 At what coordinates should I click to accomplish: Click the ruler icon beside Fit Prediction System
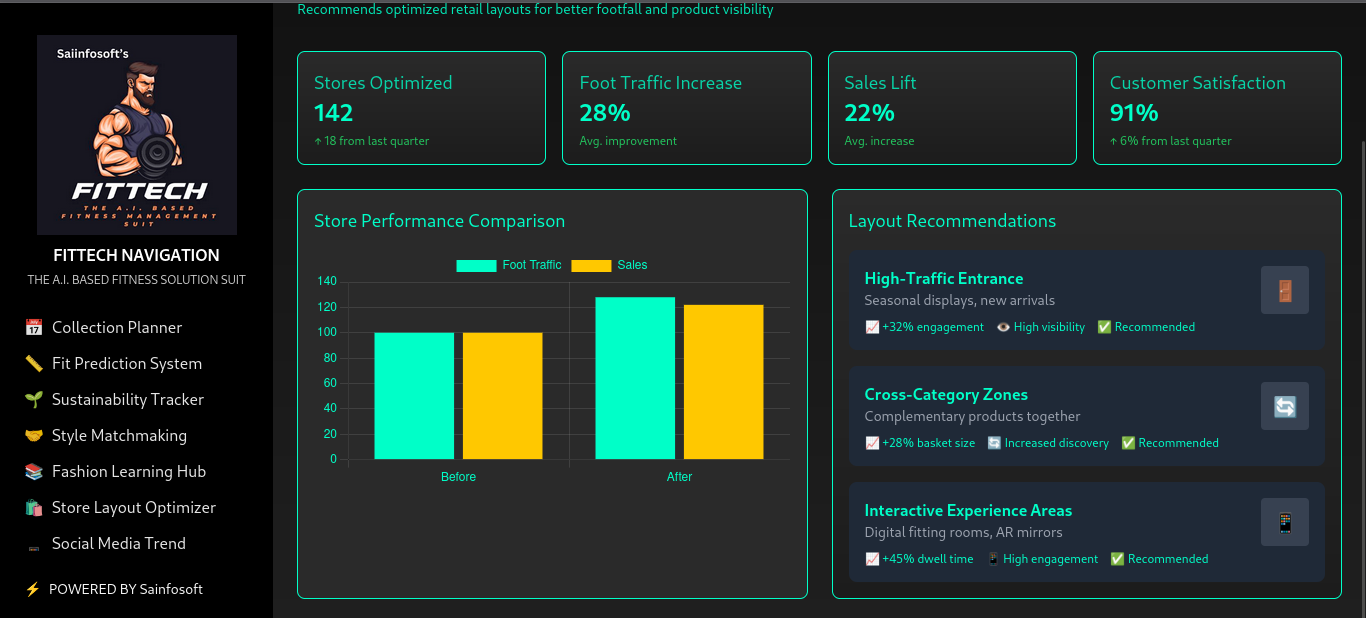coord(33,364)
